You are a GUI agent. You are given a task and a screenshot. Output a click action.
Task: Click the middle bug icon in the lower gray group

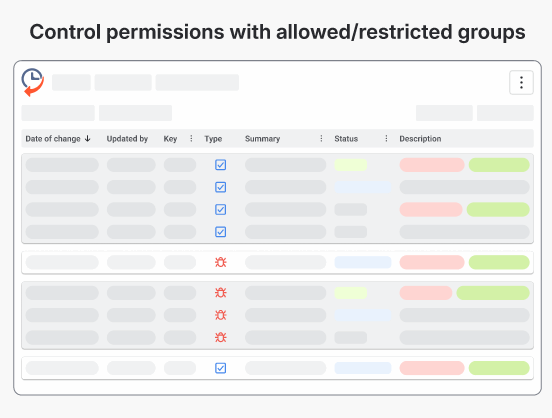pos(221,315)
